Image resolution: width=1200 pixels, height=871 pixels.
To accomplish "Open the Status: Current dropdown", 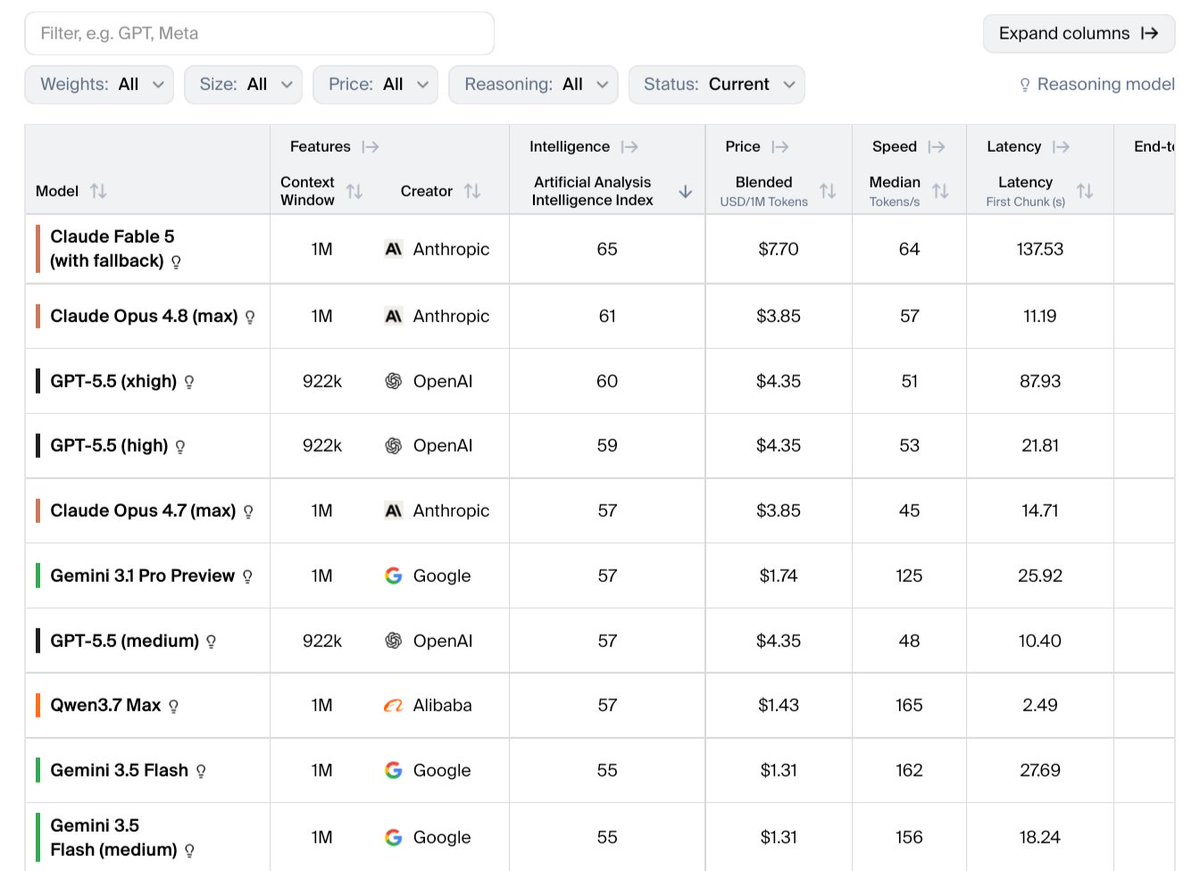I will click(716, 85).
